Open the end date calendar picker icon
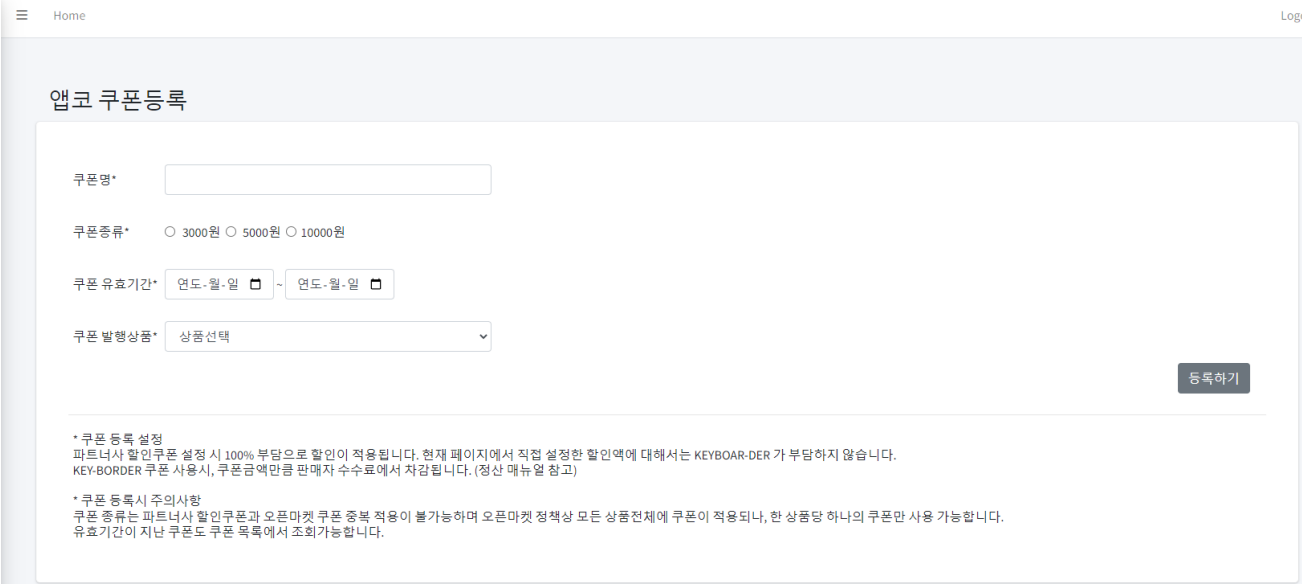 pyautogui.click(x=375, y=283)
